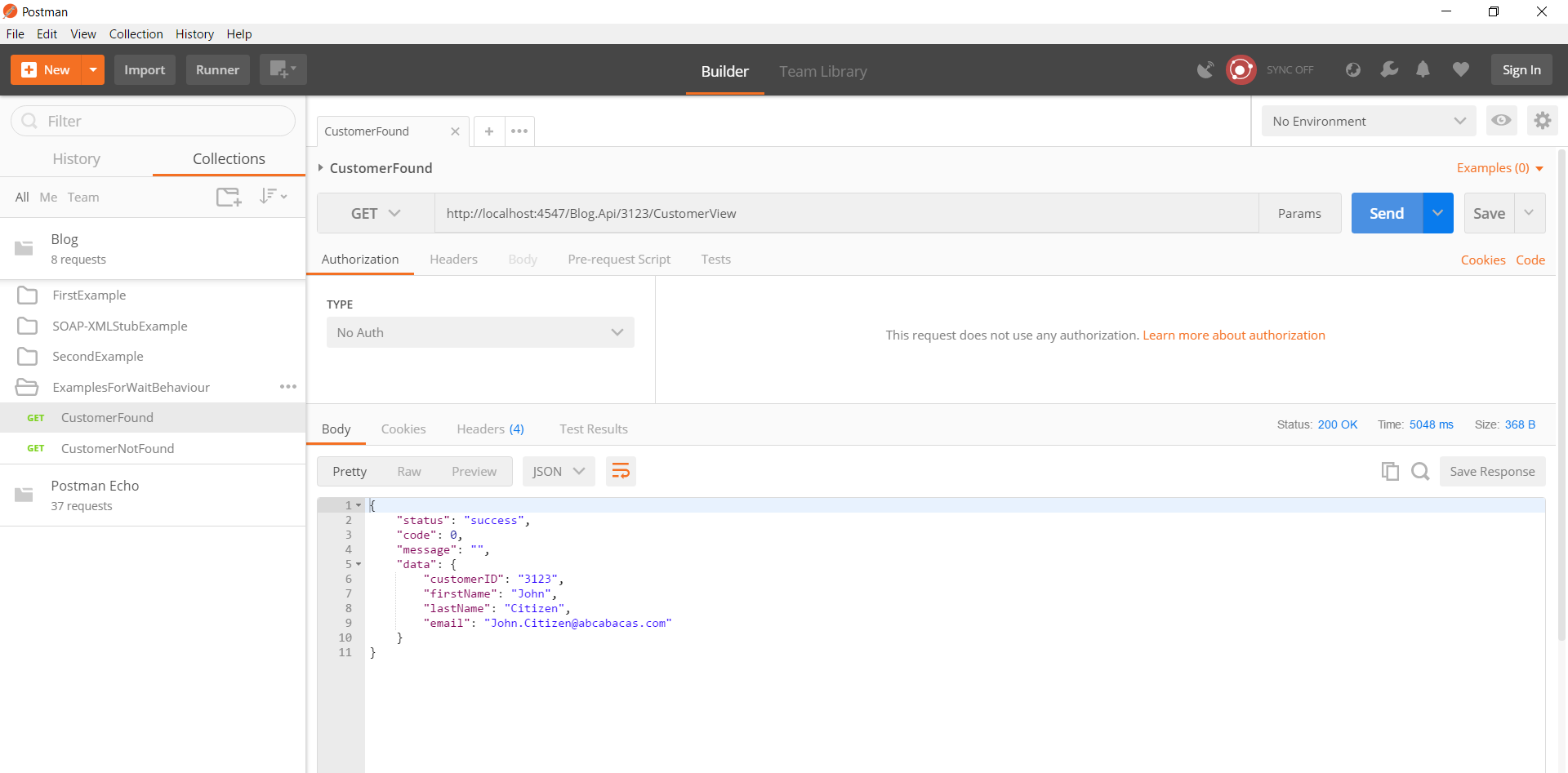Image resolution: width=1568 pixels, height=773 pixels.
Task: Open the Runner button
Action: 217,69
